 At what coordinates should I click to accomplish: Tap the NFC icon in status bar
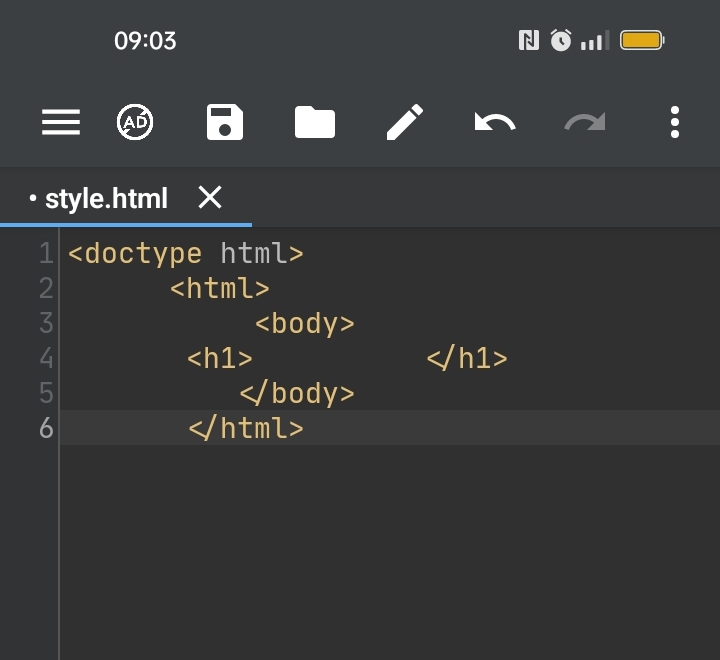529,41
